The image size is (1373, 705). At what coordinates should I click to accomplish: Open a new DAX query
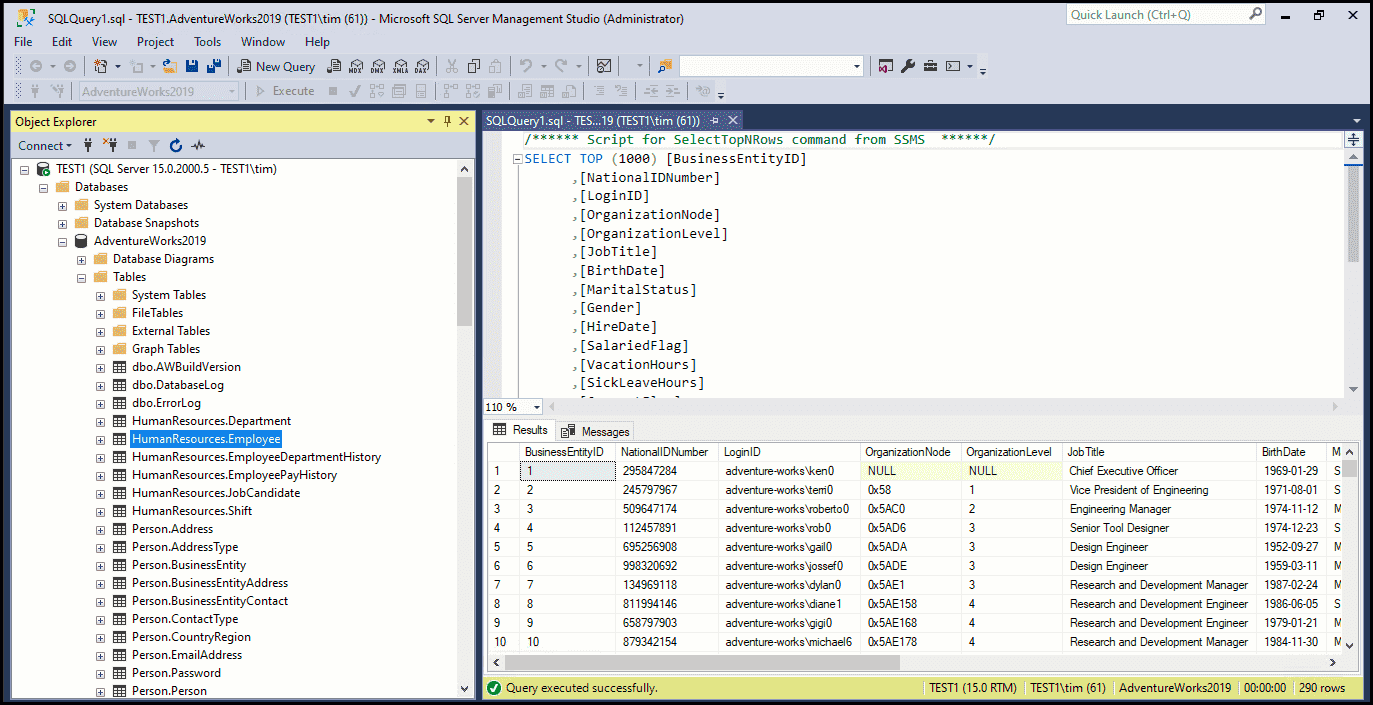click(x=423, y=66)
